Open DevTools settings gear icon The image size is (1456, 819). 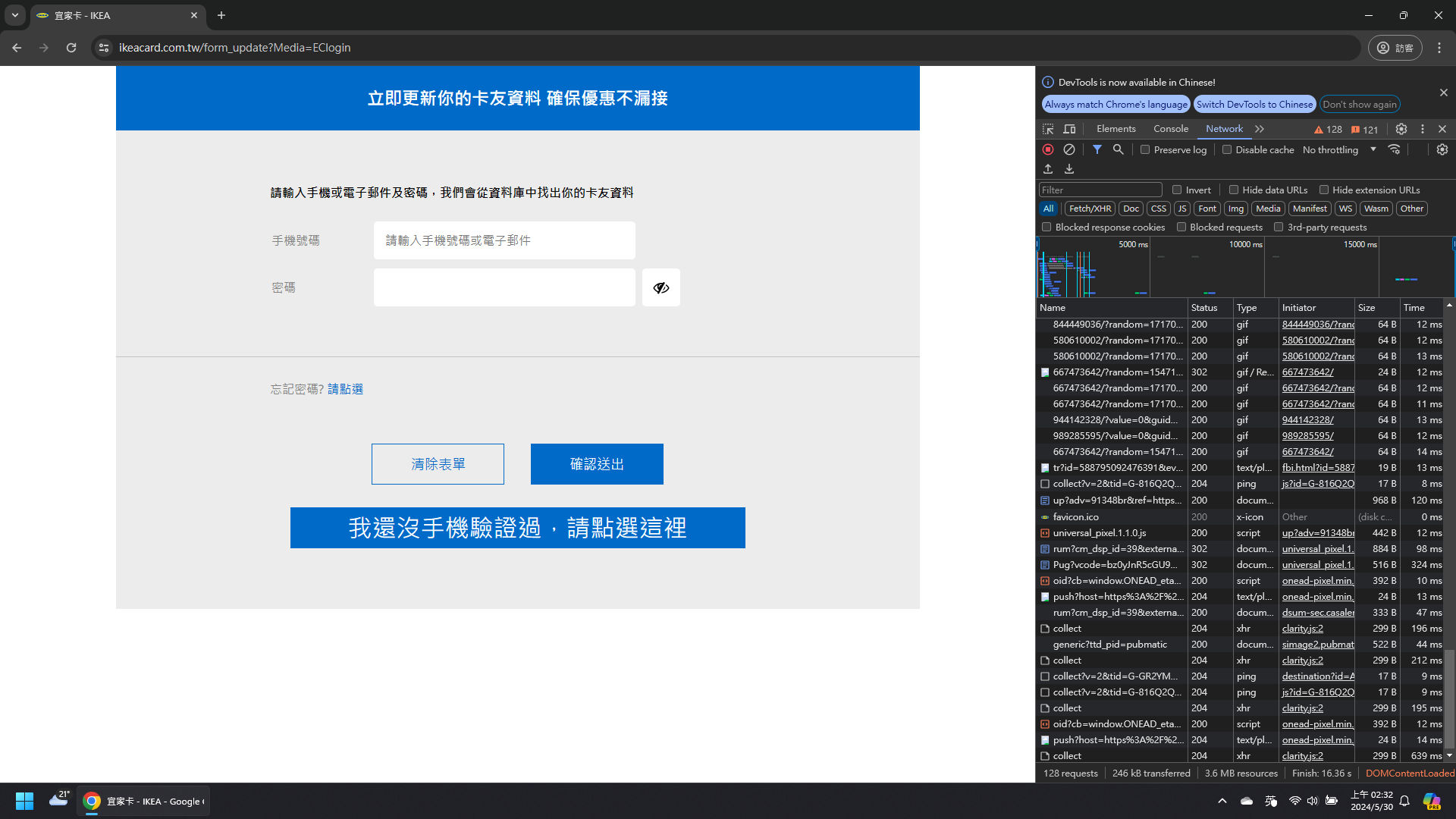tap(1401, 129)
